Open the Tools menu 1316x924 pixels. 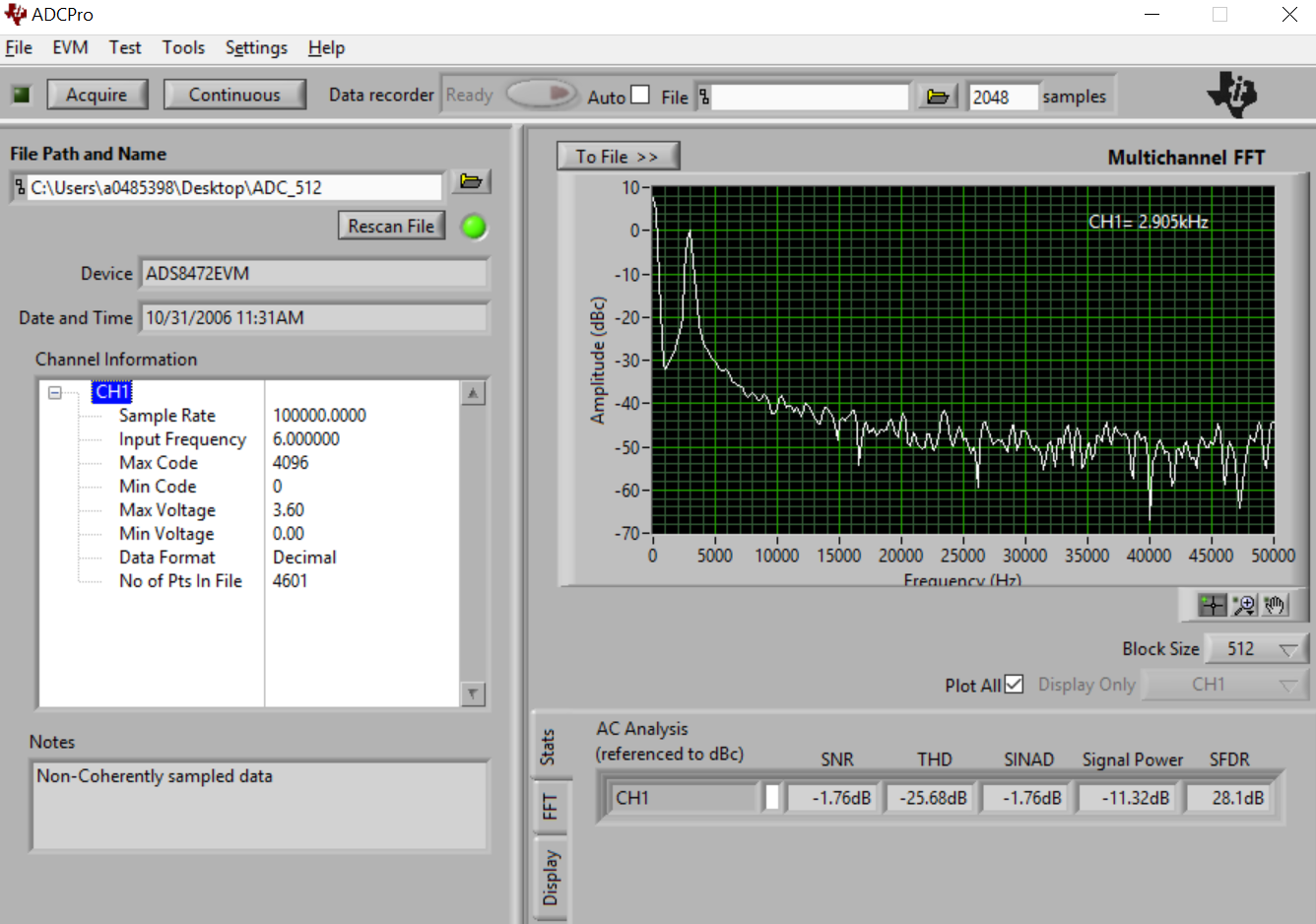[x=183, y=47]
